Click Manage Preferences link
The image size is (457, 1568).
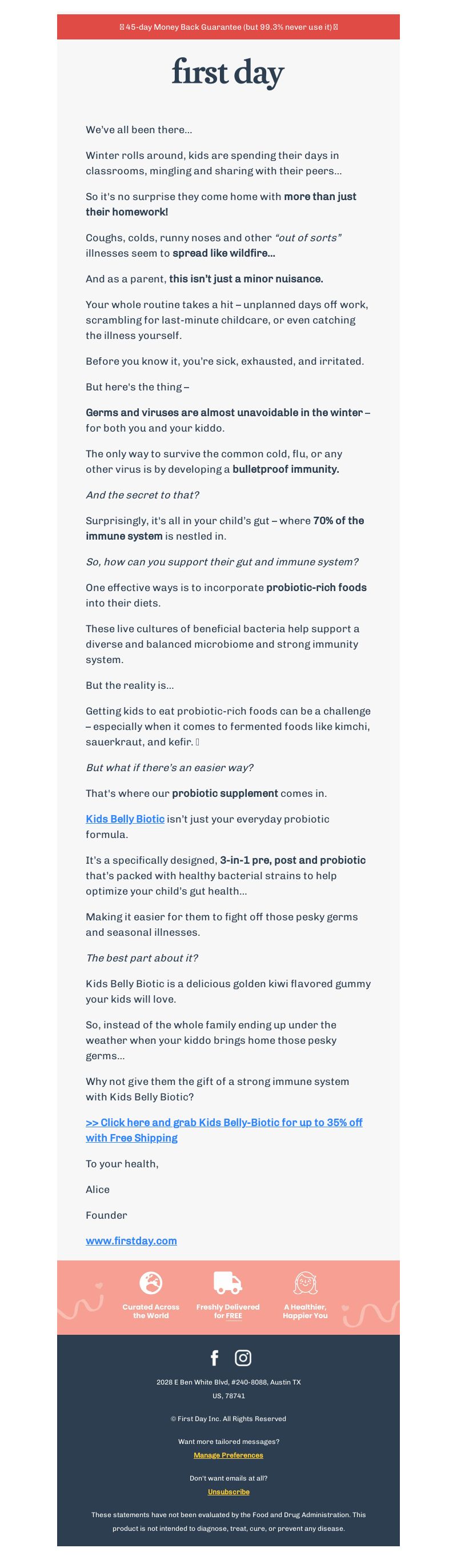coord(228,1455)
